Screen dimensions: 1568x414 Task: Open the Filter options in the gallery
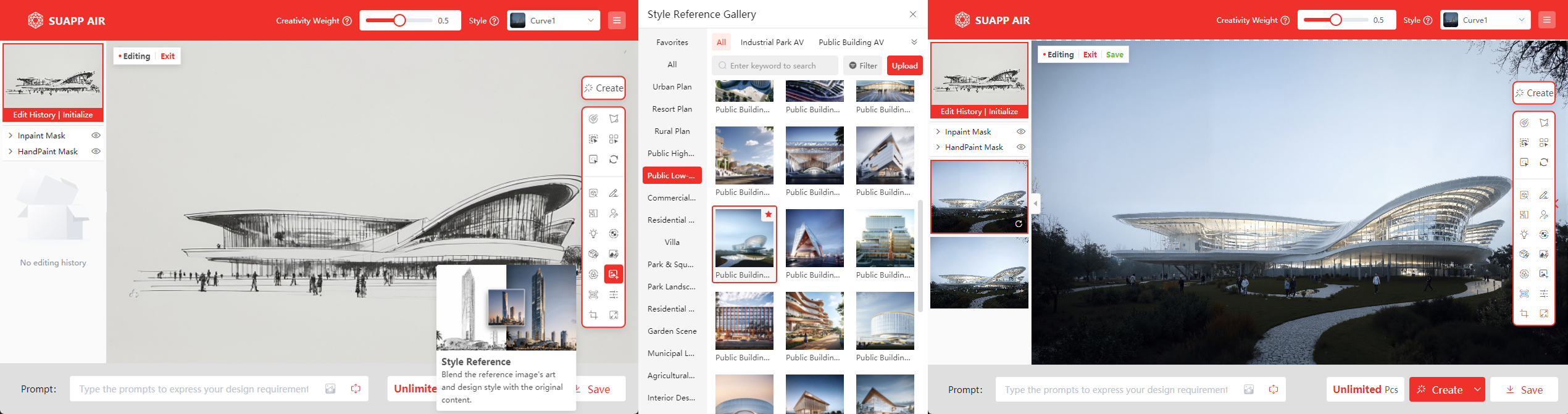[x=863, y=65]
